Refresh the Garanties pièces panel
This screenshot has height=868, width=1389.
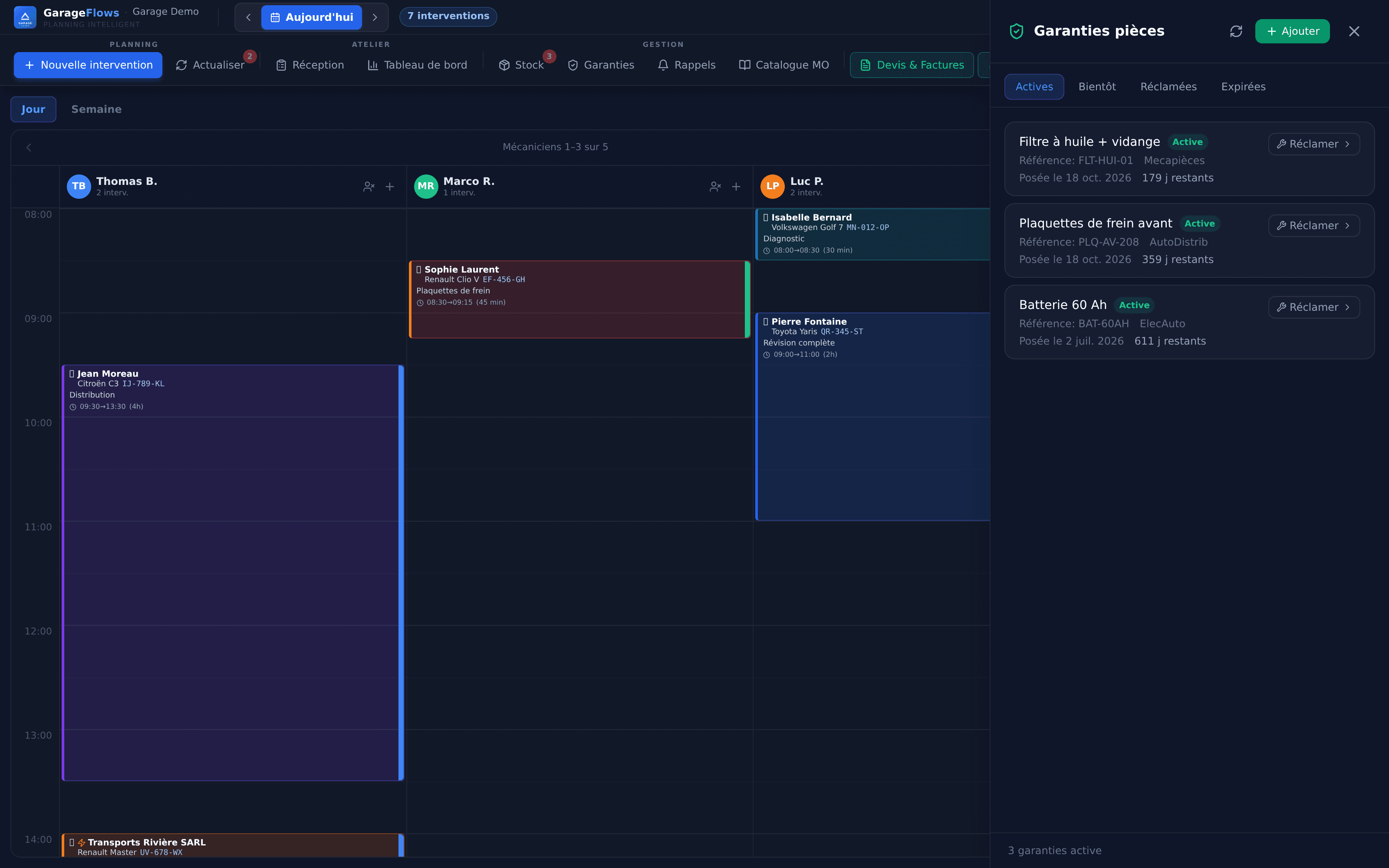click(x=1236, y=31)
